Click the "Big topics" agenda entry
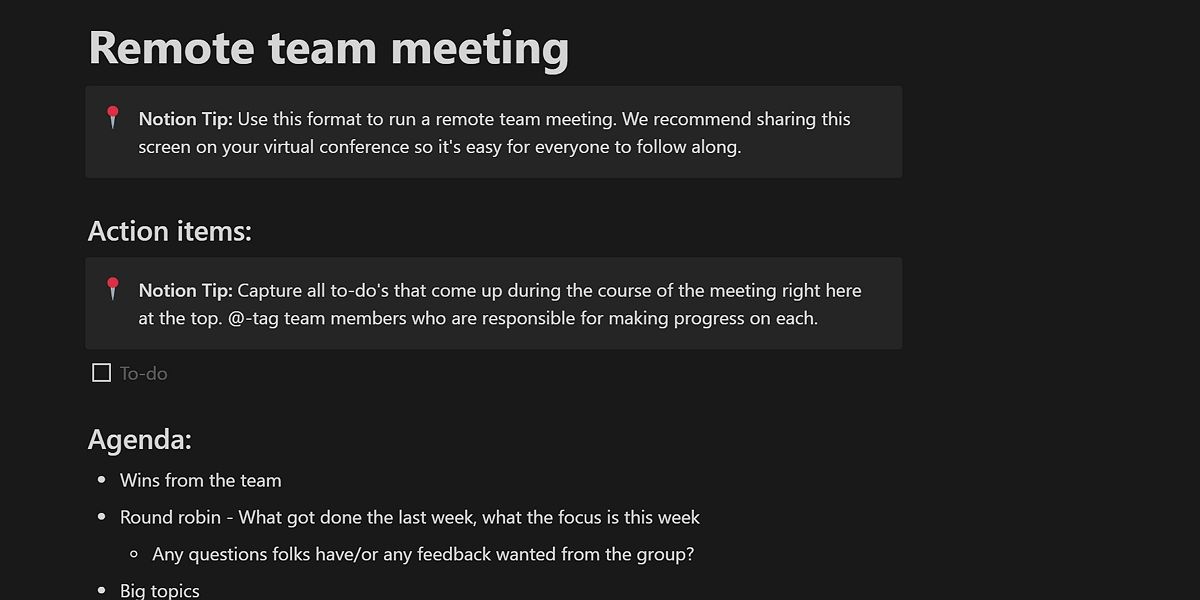This screenshot has height=600, width=1200. click(x=159, y=591)
